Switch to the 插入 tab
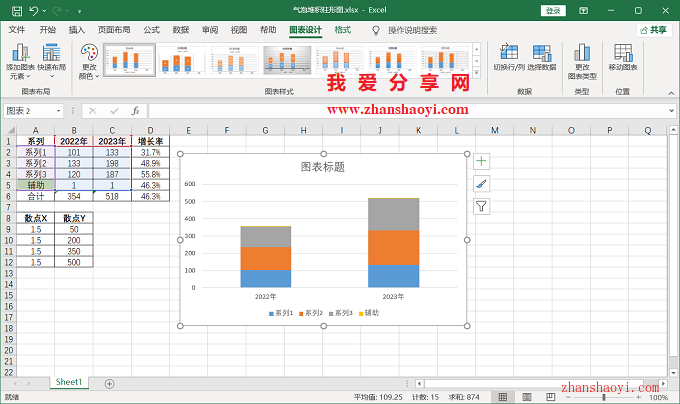680x404 pixels. (x=76, y=30)
